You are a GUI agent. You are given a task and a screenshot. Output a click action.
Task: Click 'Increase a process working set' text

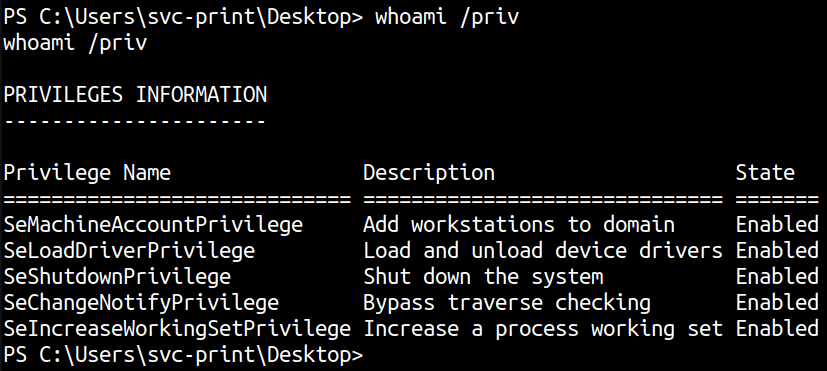click(x=543, y=329)
